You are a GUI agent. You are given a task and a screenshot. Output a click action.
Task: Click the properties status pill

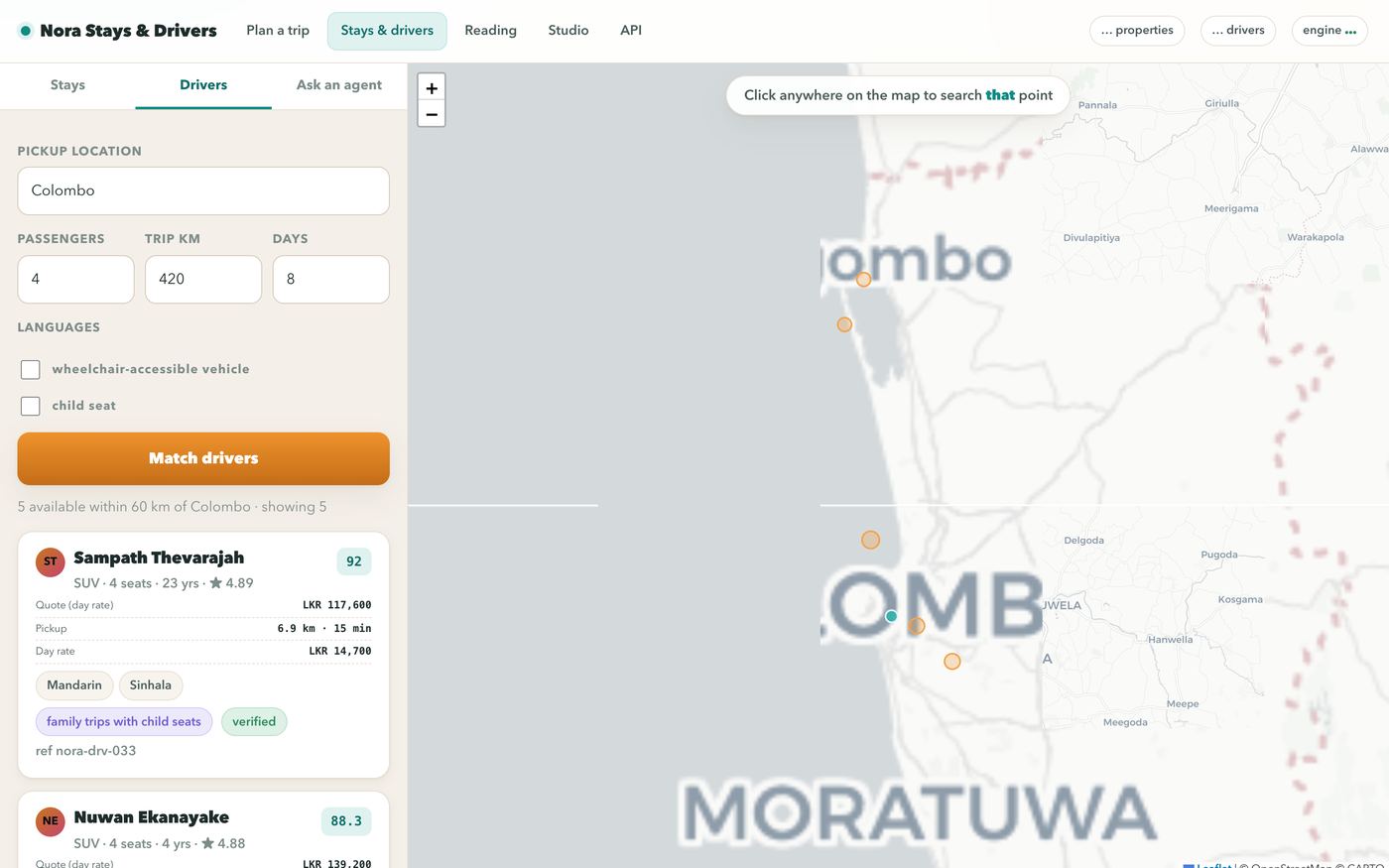1137,31
